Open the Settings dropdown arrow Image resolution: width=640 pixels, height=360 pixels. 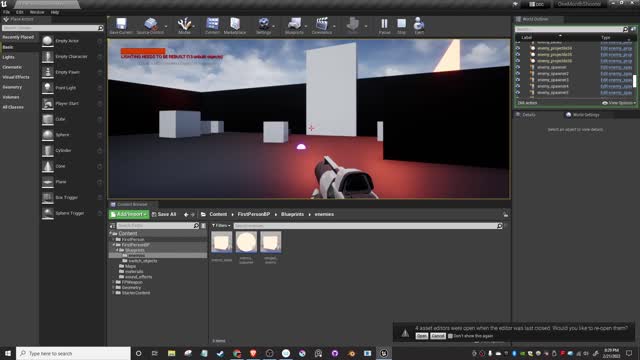[x=274, y=27]
